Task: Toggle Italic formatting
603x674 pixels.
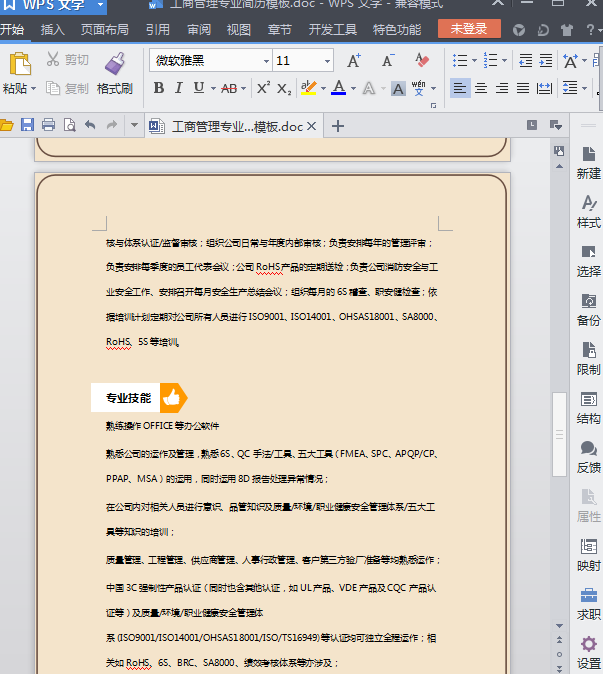Action: (x=179, y=88)
